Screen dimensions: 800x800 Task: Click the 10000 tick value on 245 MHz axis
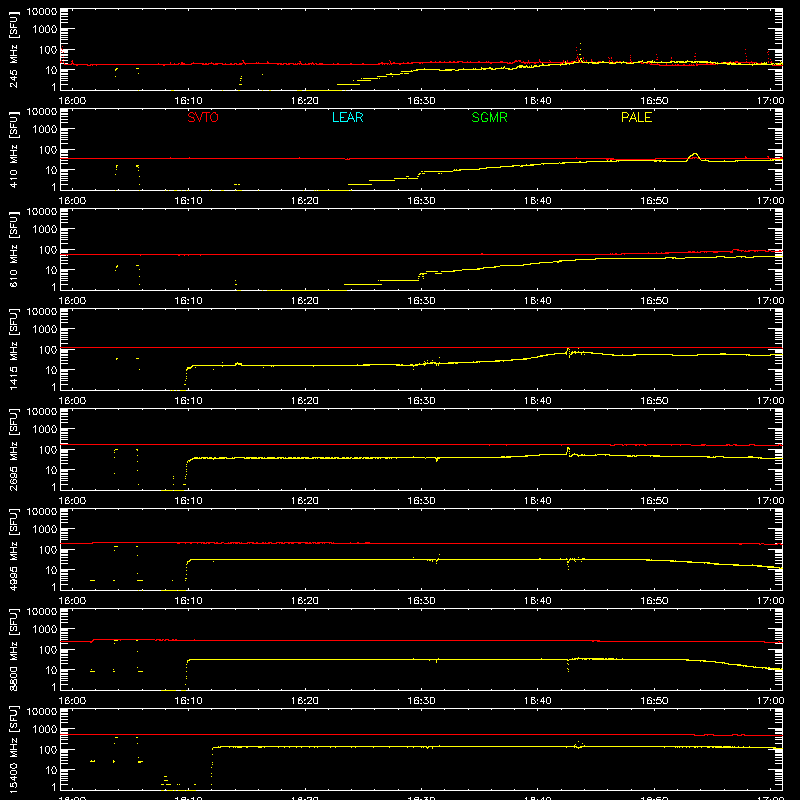click(x=42, y=12)
